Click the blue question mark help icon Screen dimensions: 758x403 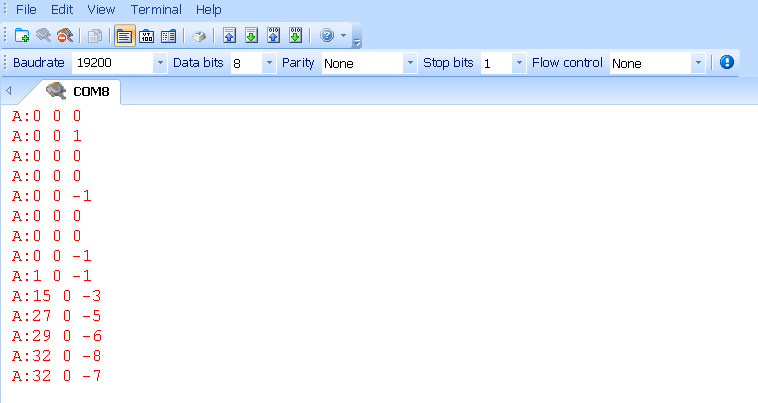click(327, 35)
